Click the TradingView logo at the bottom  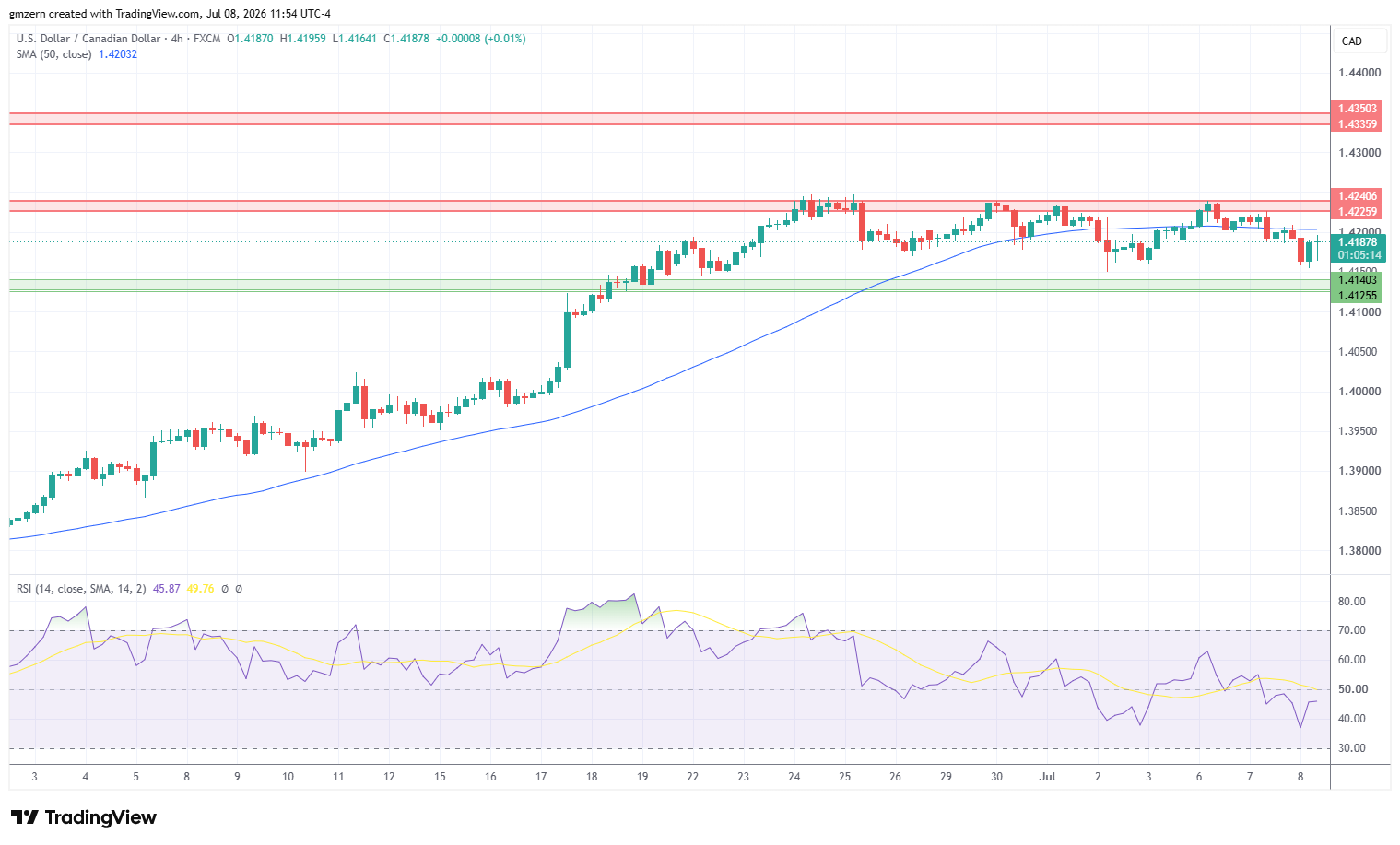click(84, 817)
